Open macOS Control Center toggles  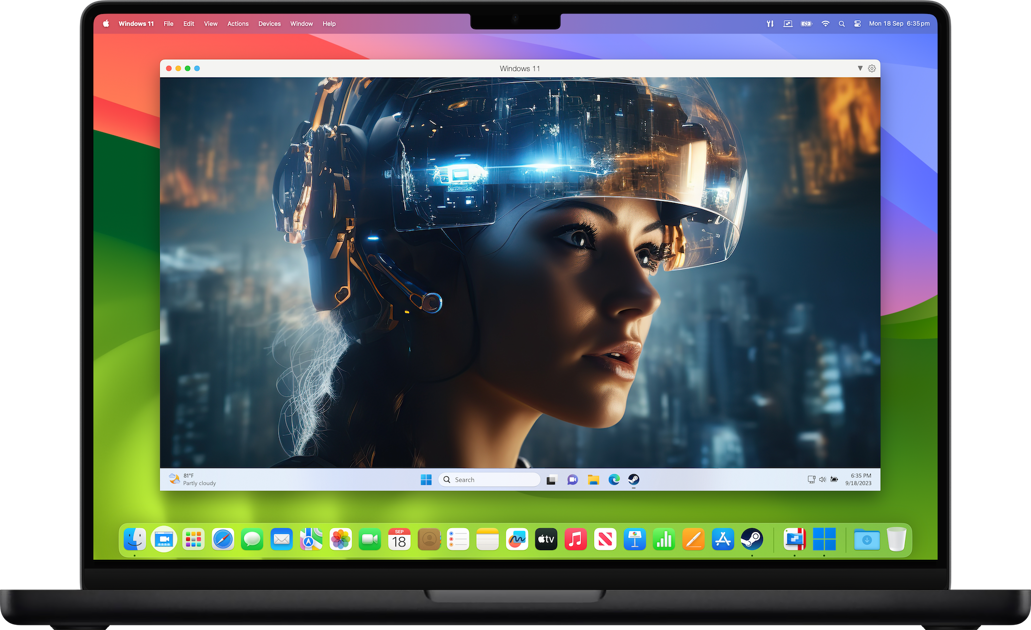857,23
